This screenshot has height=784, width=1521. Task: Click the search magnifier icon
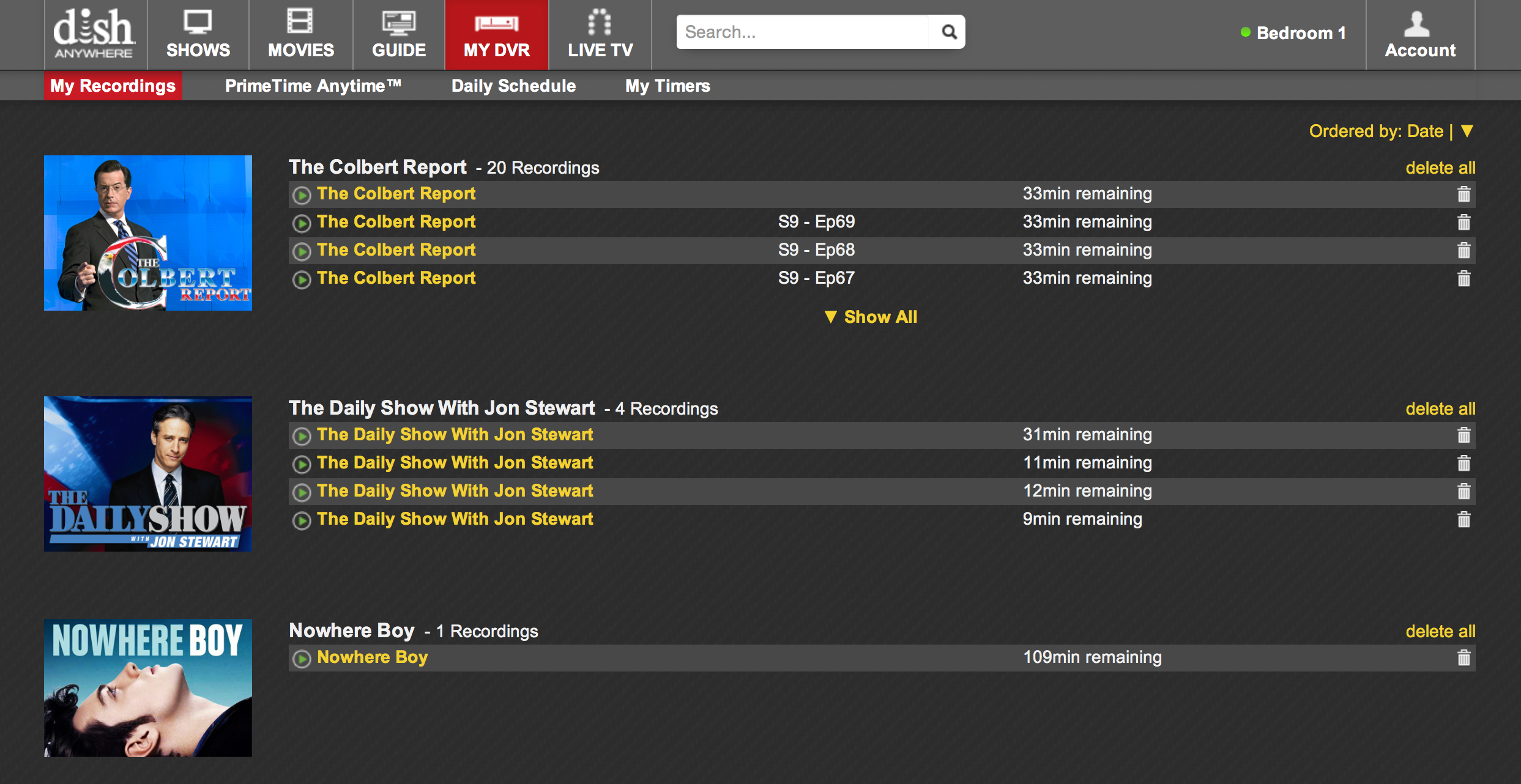tap(948, 32)
